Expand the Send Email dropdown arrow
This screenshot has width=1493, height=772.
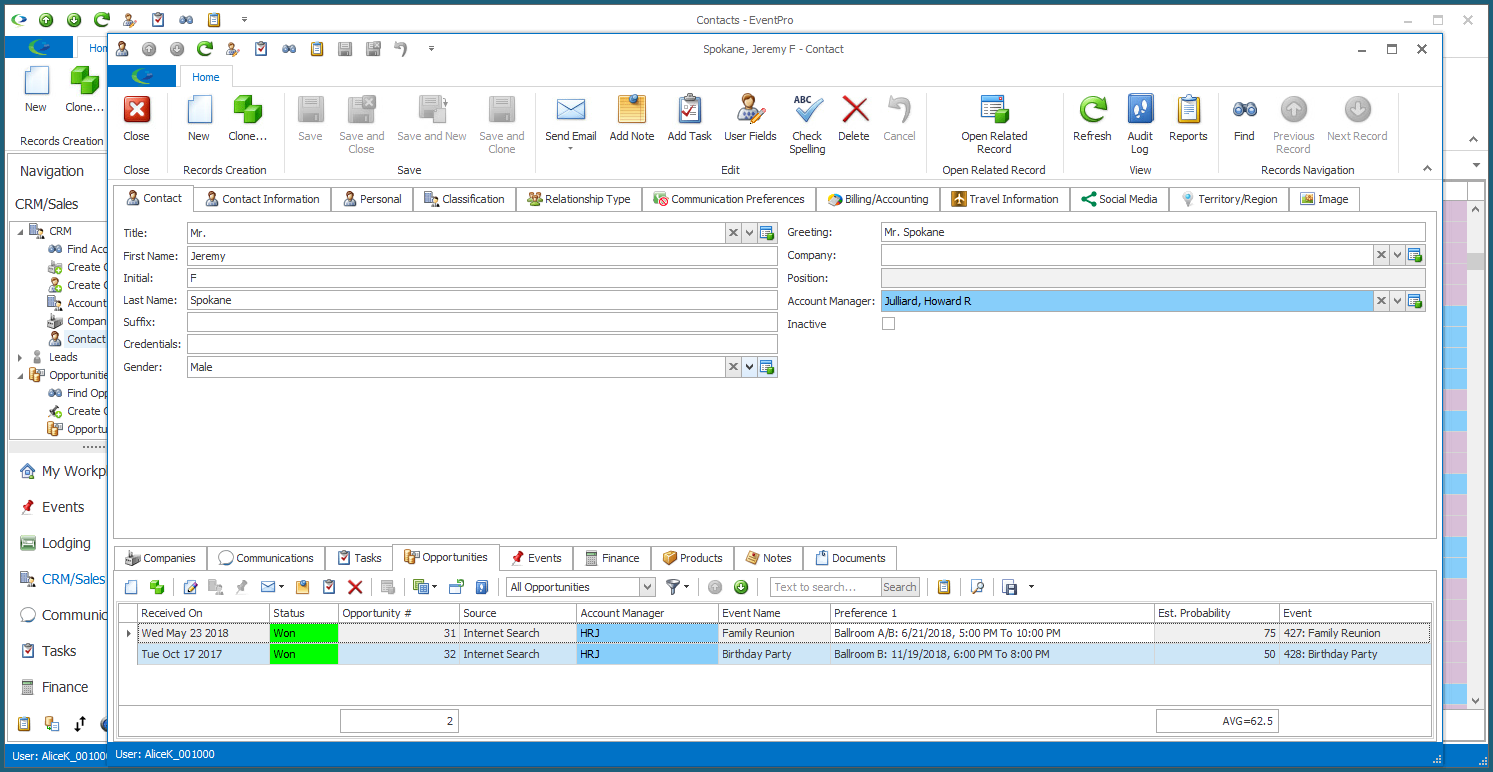pyautogui.click(x=570, y=150)
